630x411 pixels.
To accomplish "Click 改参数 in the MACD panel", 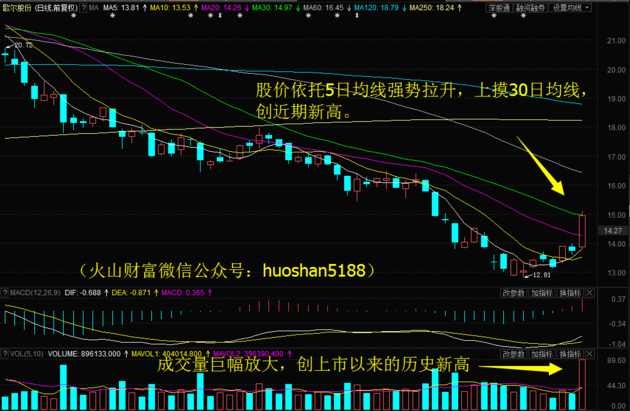I will point(513,293).
